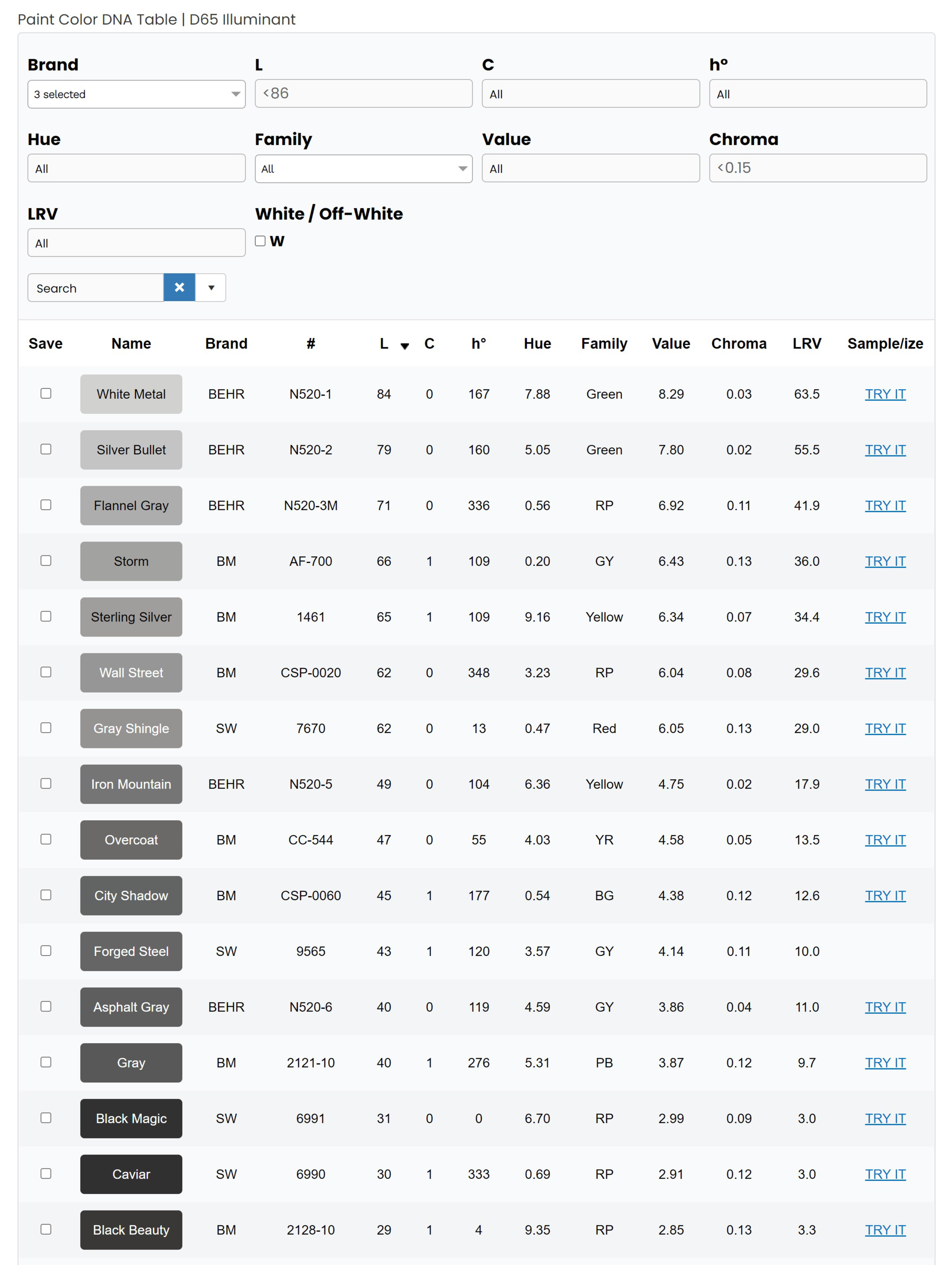Enable the W white/off-white checkbox
The image size is (952, 1265).
pyautogui.click(x=260, y=241)
